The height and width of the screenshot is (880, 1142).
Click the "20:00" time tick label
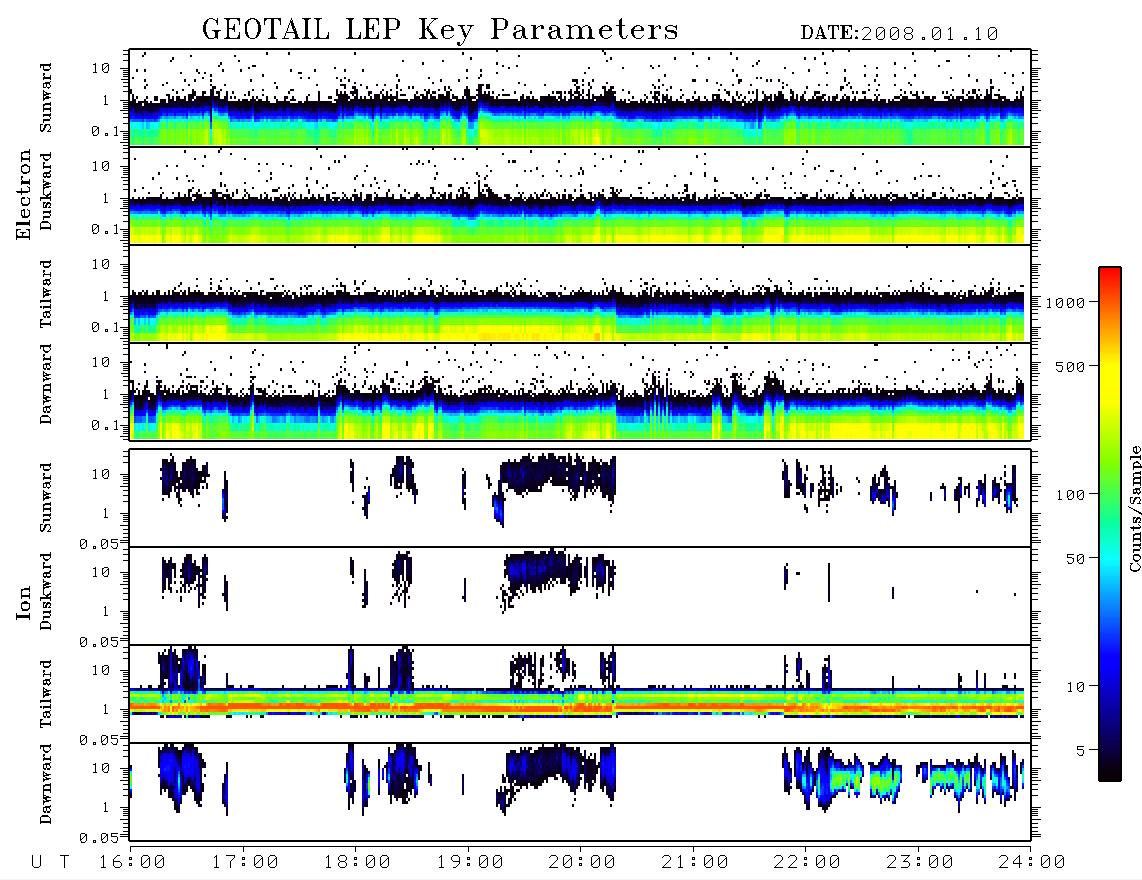[x=582, y=863]
